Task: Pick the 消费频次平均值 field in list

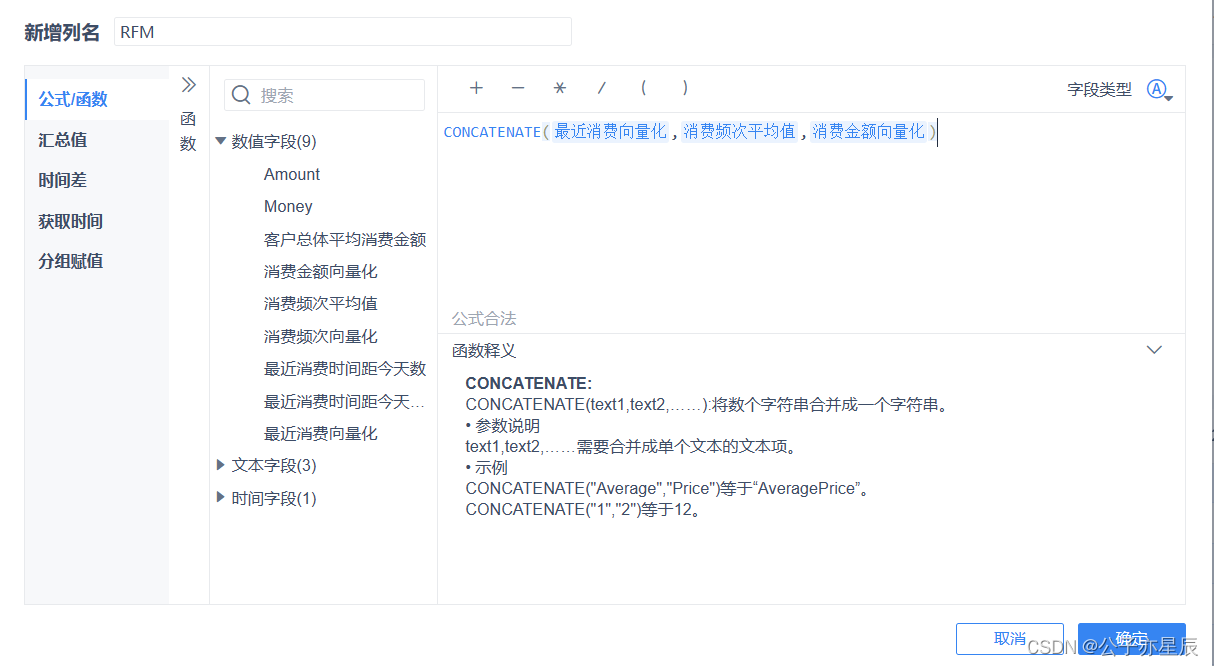Action: coord(321,303)
